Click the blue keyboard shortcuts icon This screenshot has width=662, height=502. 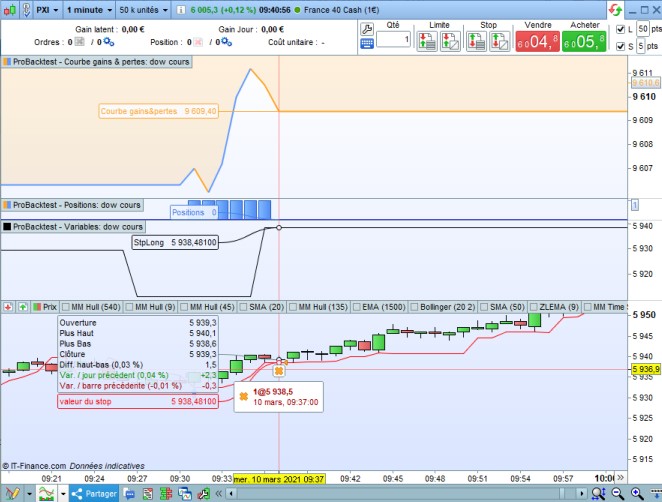pyautogui.click(x=367, y=44)
